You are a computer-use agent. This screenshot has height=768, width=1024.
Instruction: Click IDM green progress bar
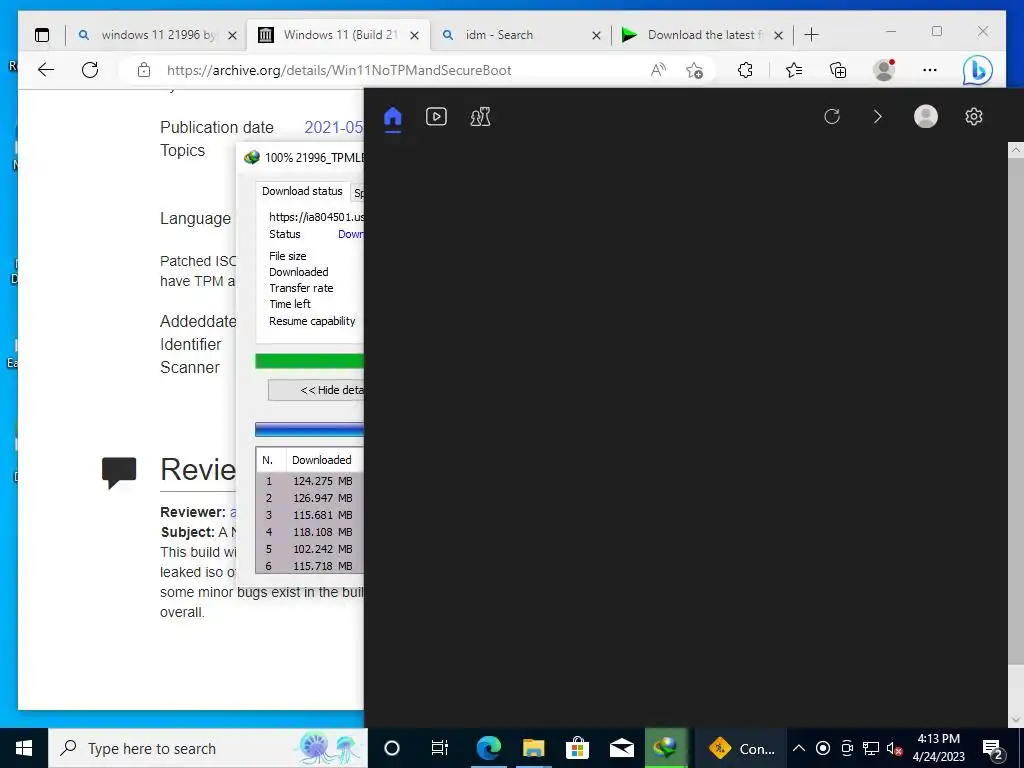coord(310,360)
